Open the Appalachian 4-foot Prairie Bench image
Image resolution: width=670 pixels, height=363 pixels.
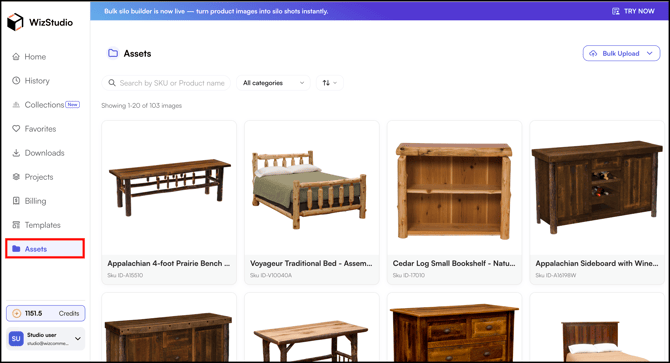tap(169, 188)
